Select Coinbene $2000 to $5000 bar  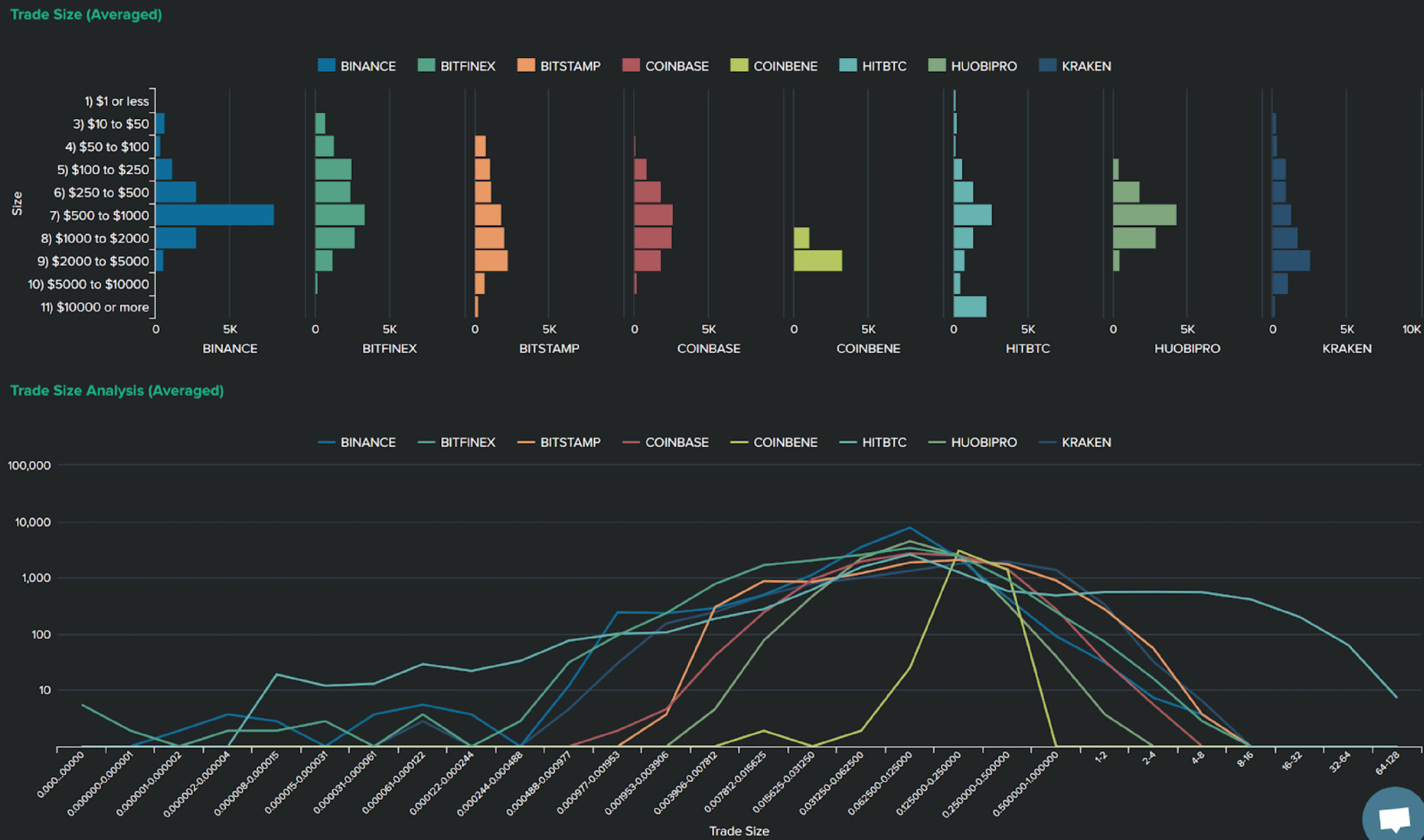[x=818, y=261]
